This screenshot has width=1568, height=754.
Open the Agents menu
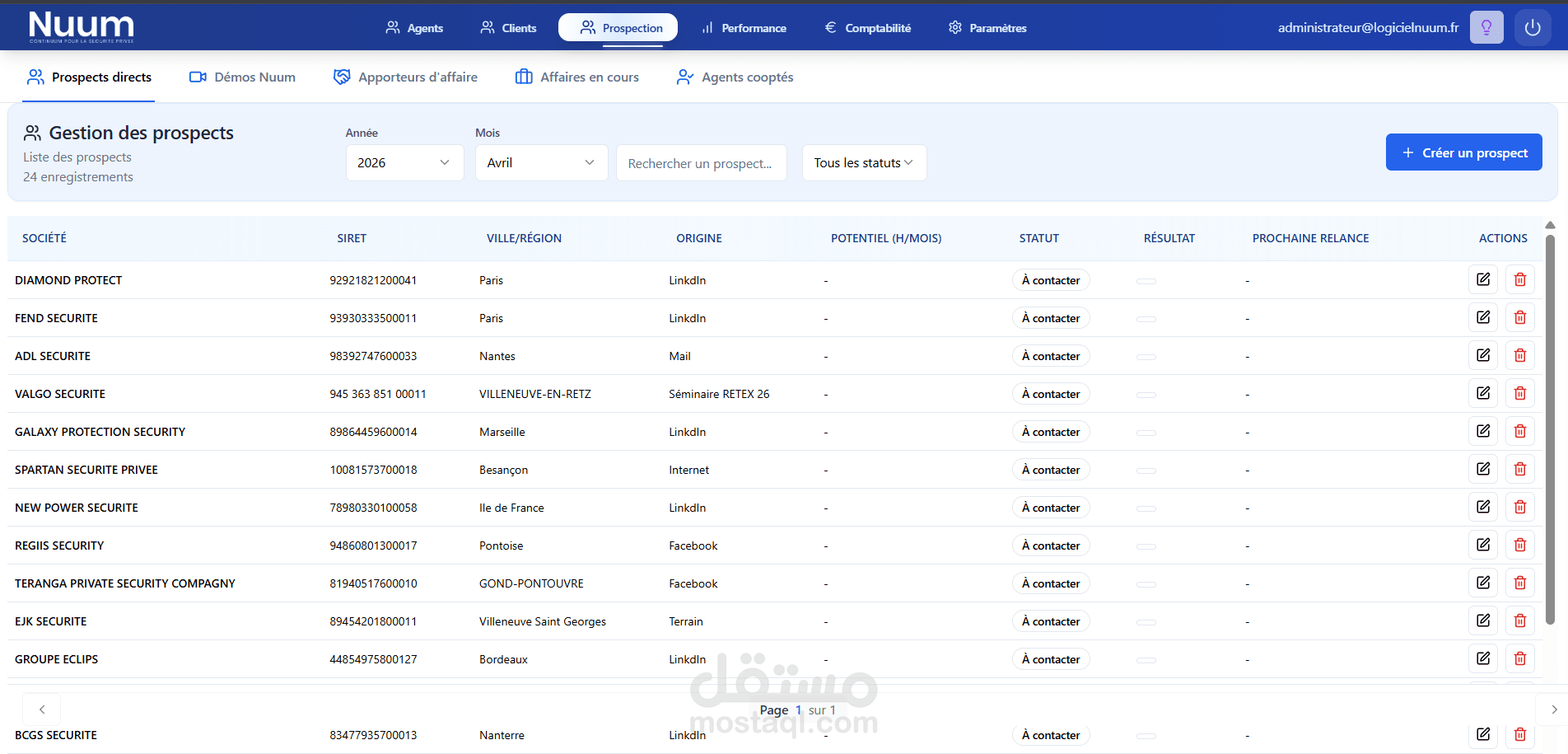click(414, 28)
